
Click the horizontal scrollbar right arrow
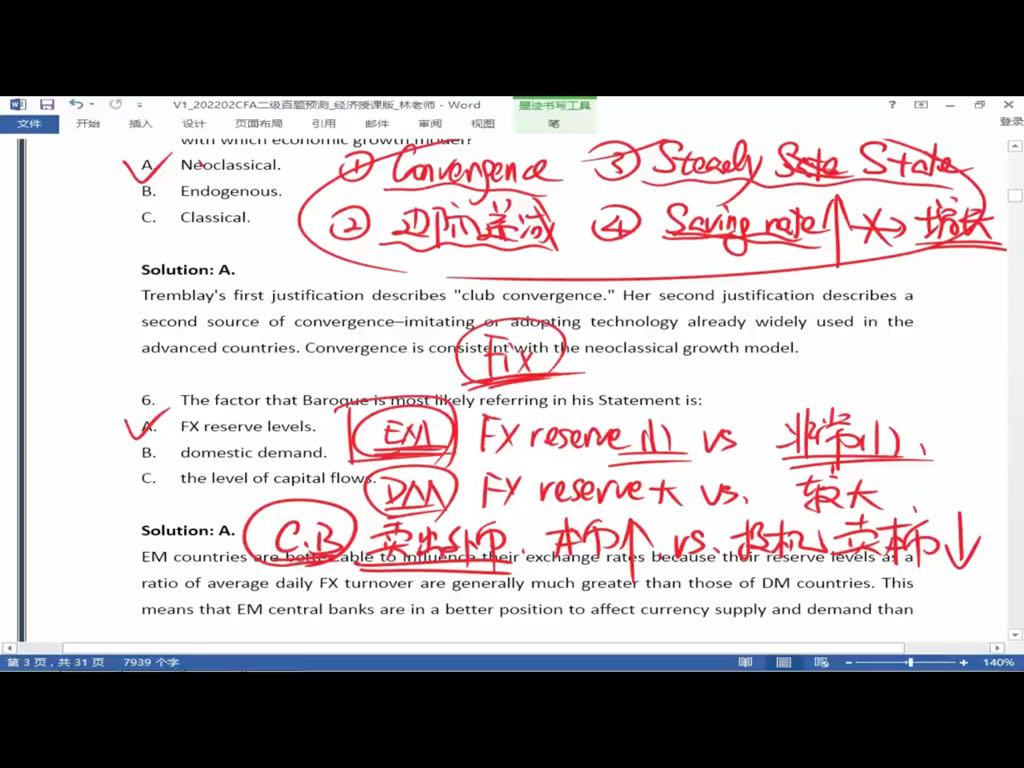coord(997,648)
